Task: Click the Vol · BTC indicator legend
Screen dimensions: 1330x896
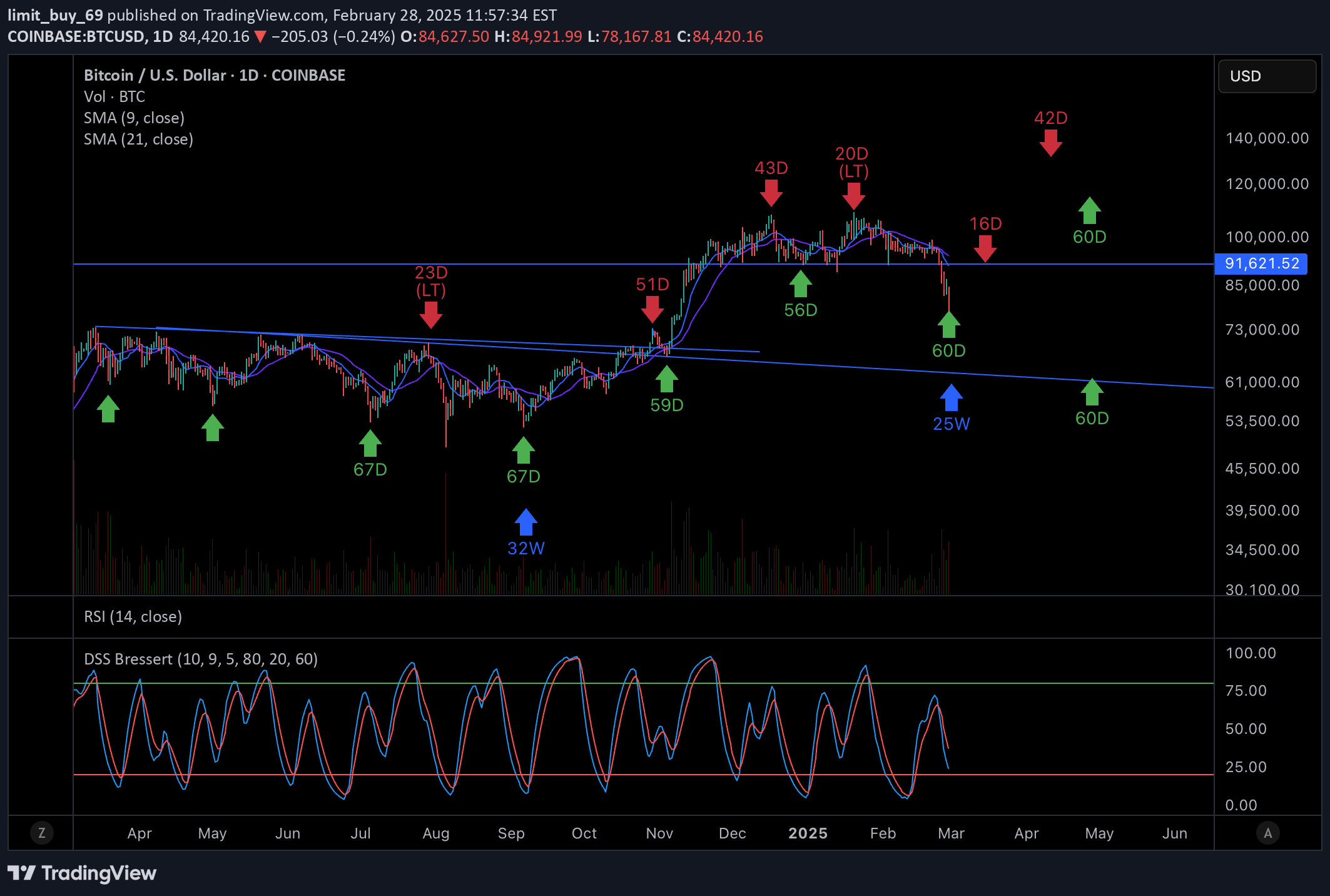Action: 114,96
